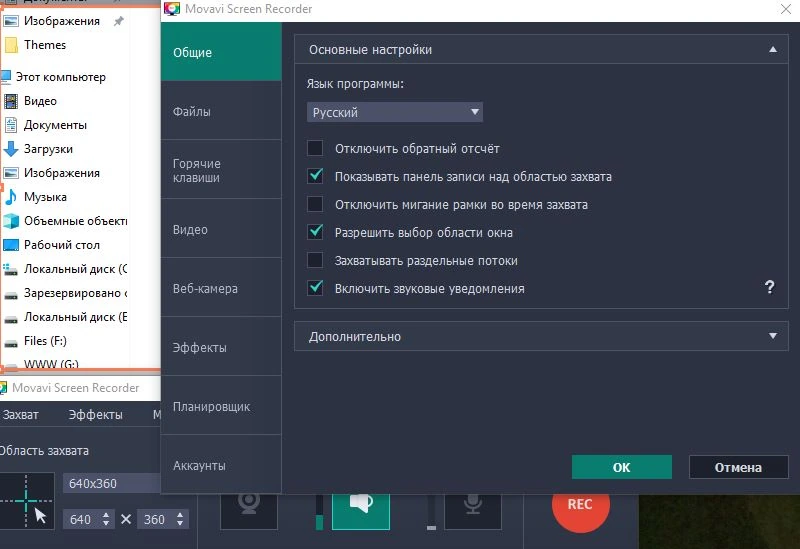Click the capture width field 640
This screenshot has height=549, width=800.
(82, 519)
